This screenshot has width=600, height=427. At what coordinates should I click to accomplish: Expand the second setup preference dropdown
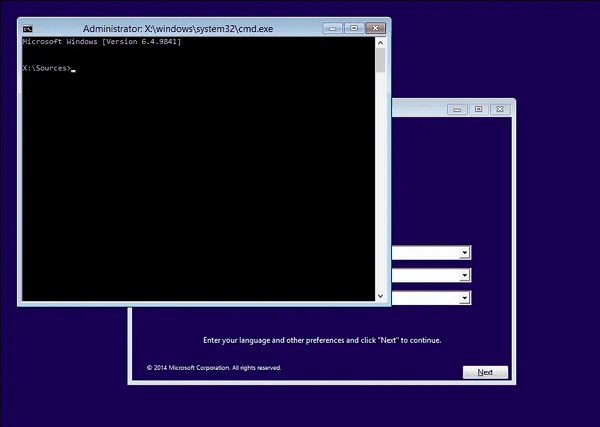465,275
